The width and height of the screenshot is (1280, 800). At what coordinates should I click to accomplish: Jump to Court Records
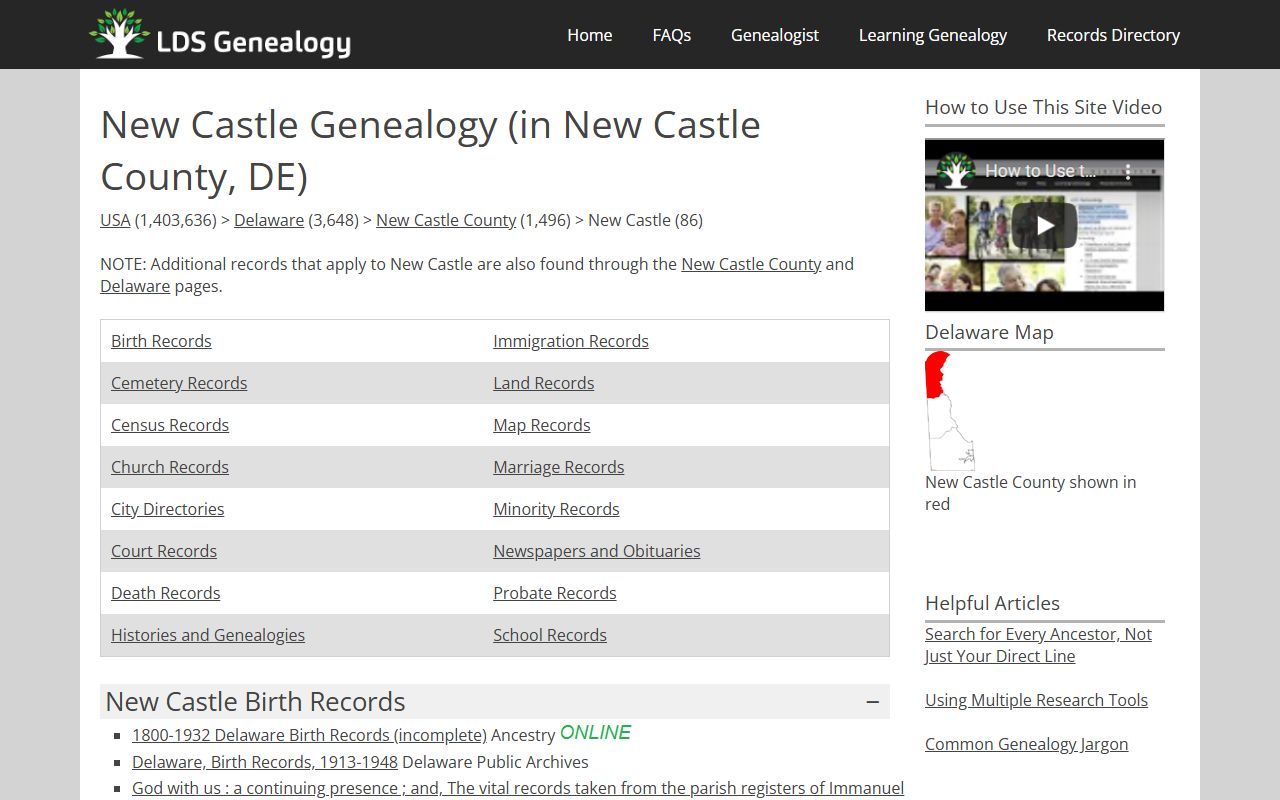tap(164, 551)
